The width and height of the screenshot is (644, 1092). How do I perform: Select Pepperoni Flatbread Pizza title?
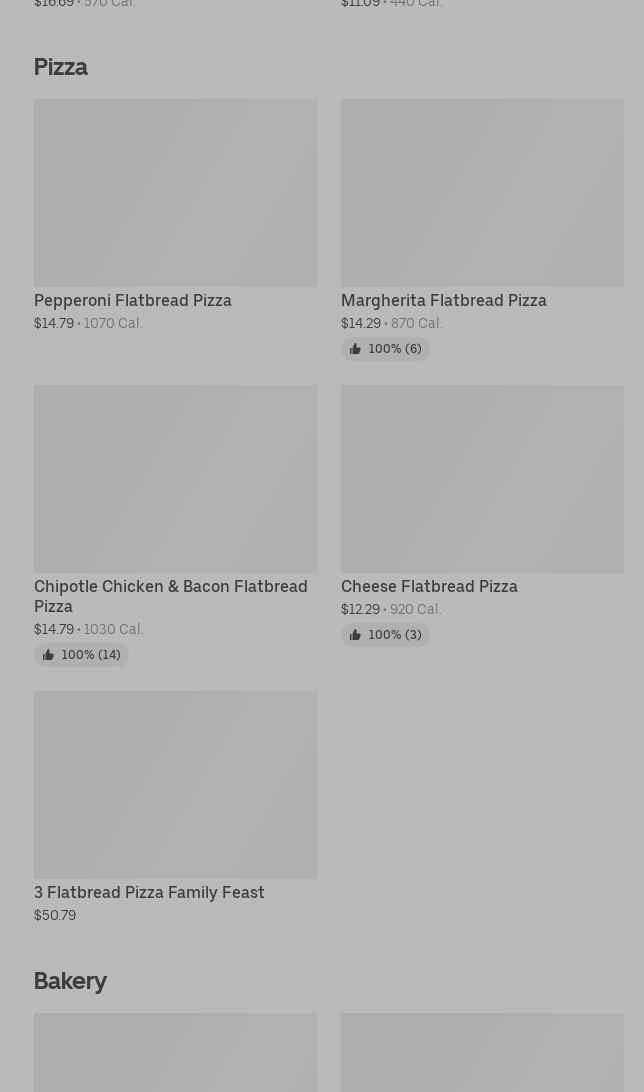click(133, 300)
